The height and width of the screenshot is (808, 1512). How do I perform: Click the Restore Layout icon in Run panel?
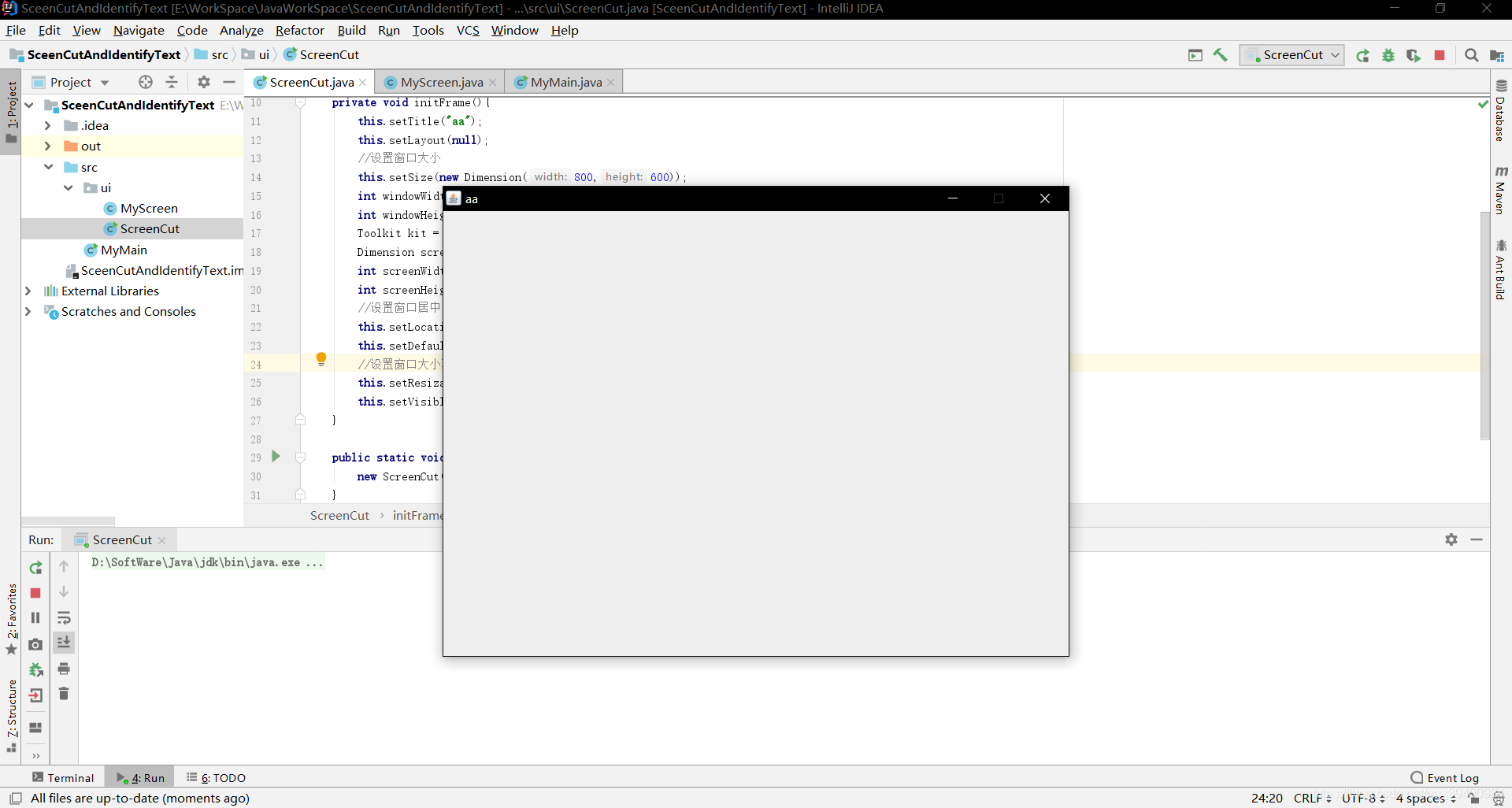(x=35, y=728)
